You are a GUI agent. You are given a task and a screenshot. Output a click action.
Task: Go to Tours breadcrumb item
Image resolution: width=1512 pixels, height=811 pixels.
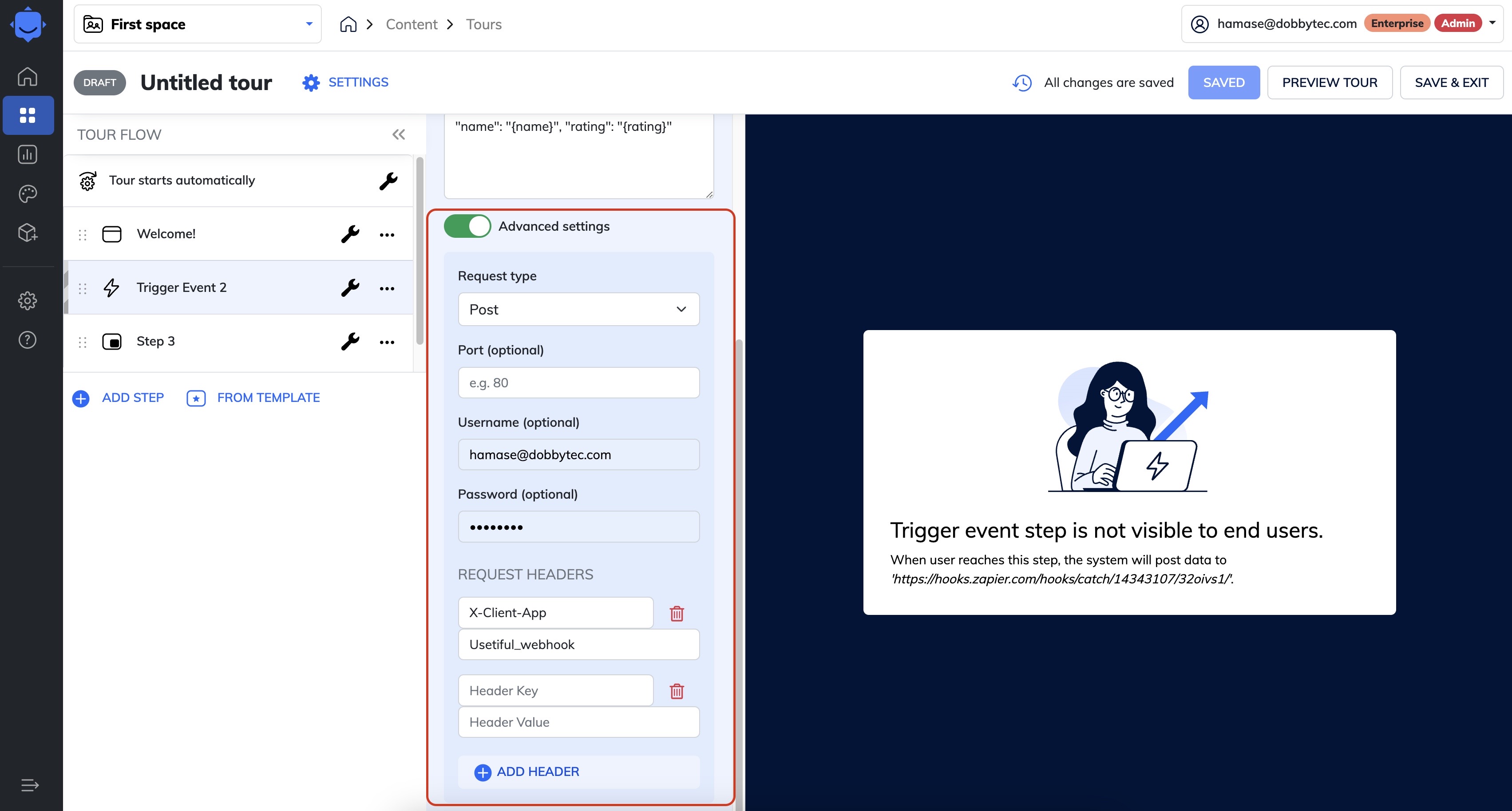click(x=483, y=24)
